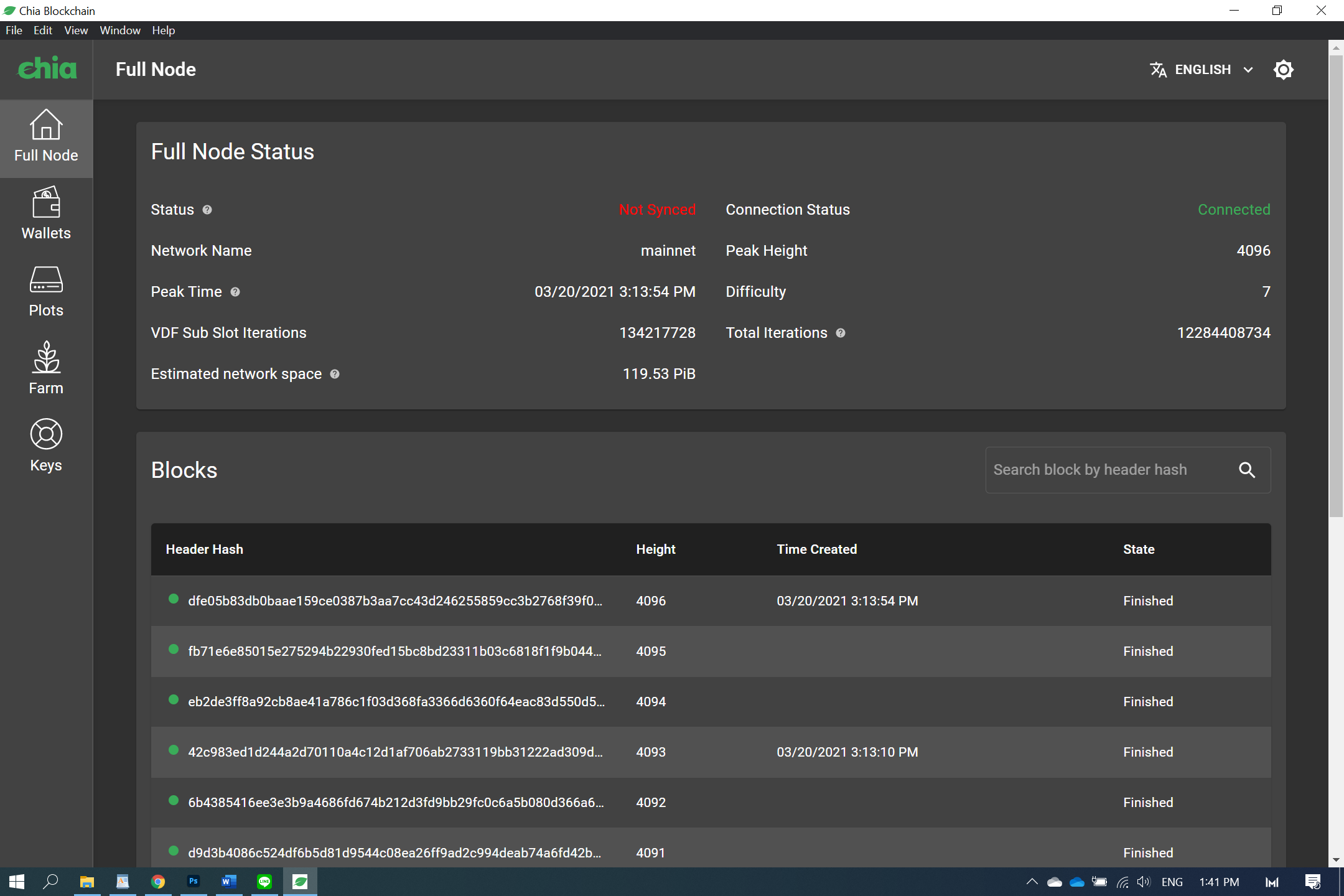Open the Windows Start menu
Screen dimensions: 1344x896
coord(17,882)
